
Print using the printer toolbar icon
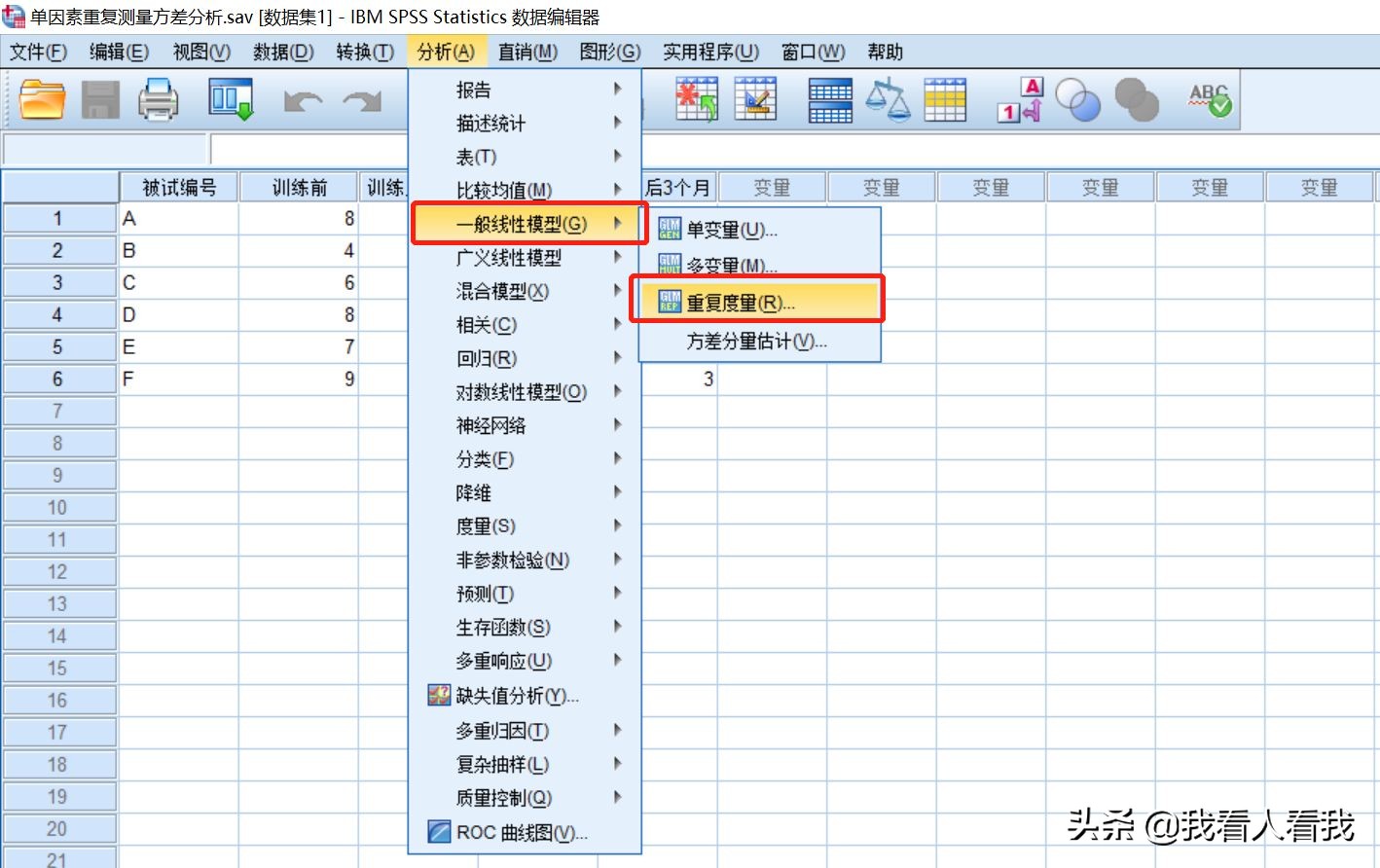[158, 99]
